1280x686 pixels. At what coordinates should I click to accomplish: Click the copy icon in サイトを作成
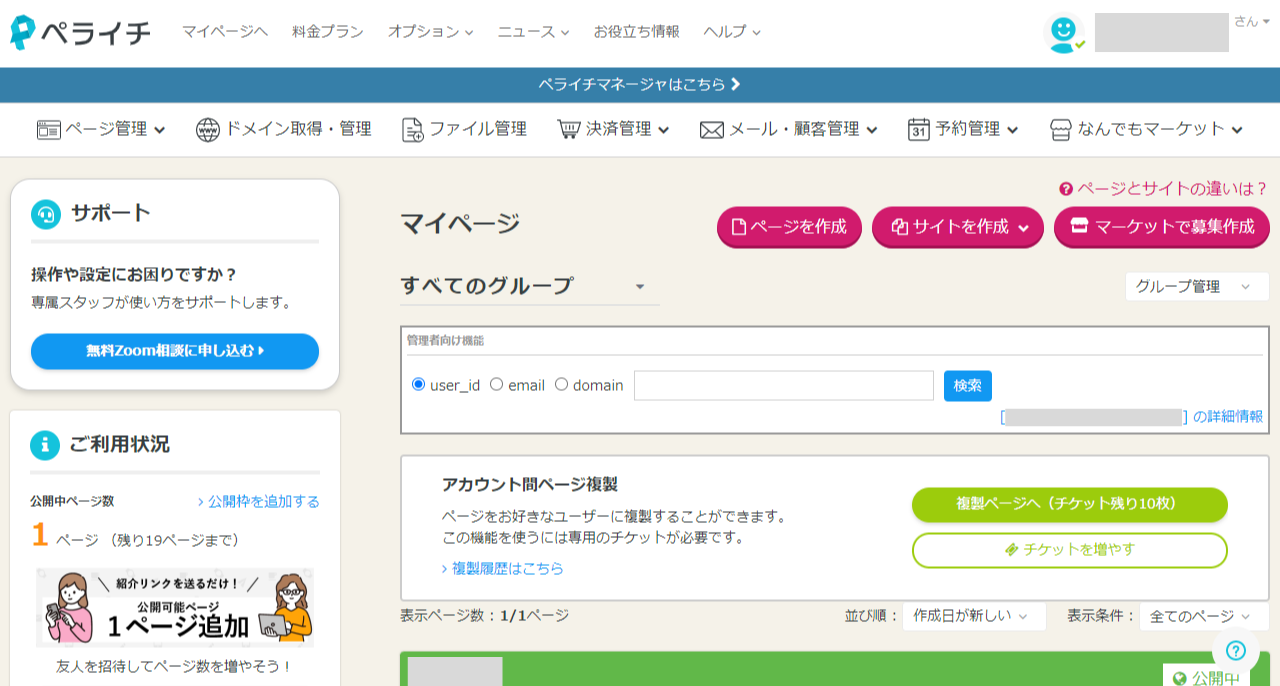(899, 227)
